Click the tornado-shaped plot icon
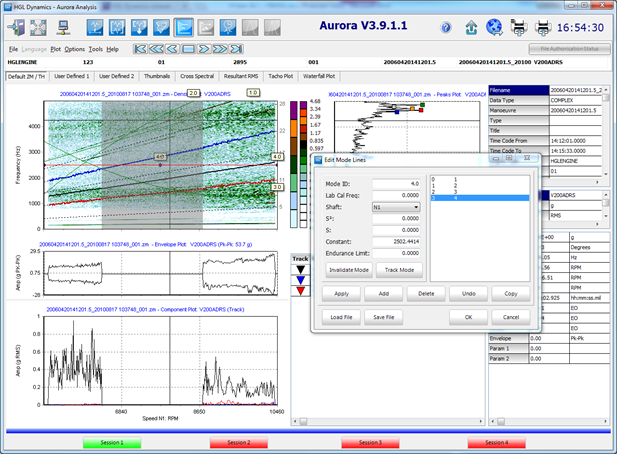Viewport: 617px width, 454px height. (161, 28)
